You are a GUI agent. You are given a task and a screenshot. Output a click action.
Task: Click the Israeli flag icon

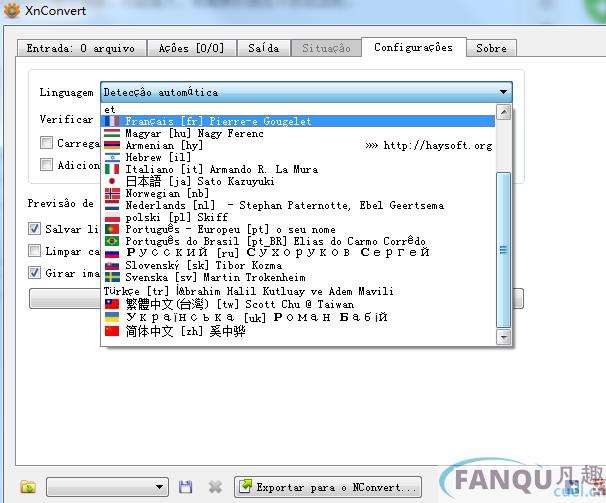tap(112, 157)
